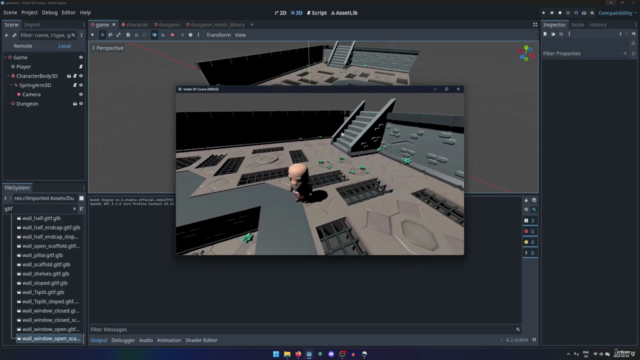Viewport: 640px width, 360px height.
Task: Open Scene menu
Action: 10,13
